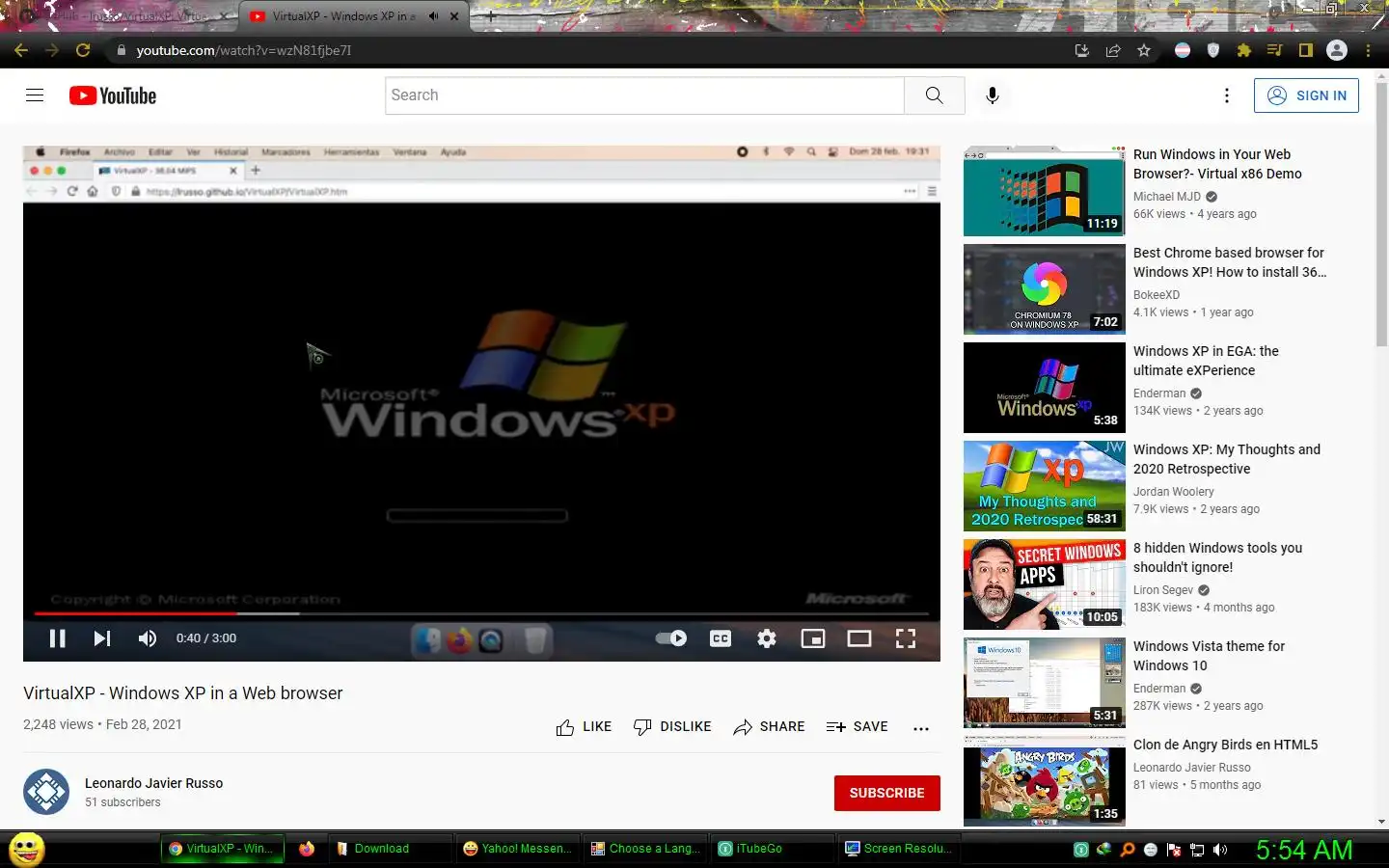Open Chrome three-dot menu

pos(1368,50)
